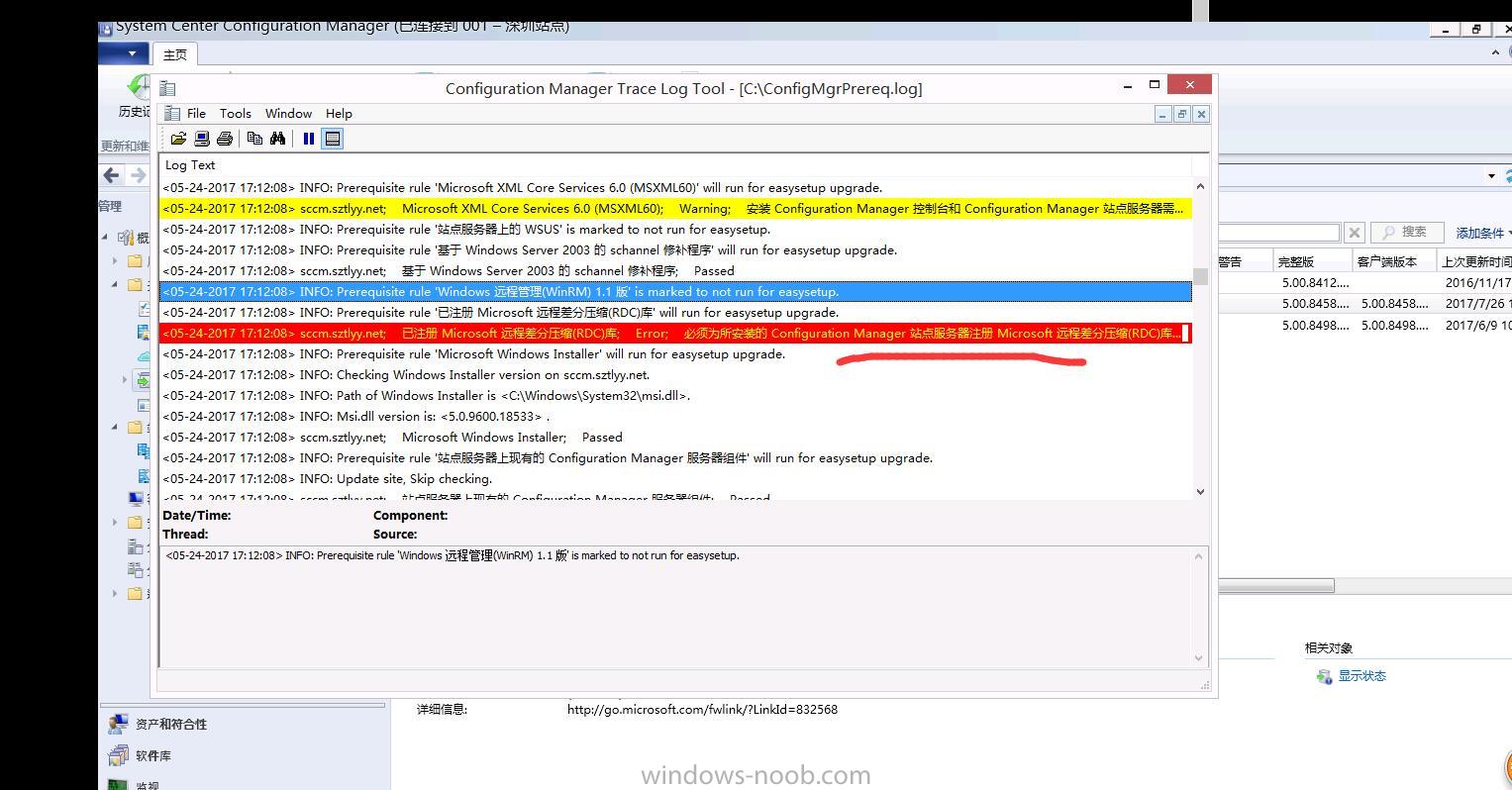Image resolution: width=1512 pixels, height=790 pixels.
Task: Select the row with version 5.00.8412
Action: pyautogui.click(x=1364, y=283)
